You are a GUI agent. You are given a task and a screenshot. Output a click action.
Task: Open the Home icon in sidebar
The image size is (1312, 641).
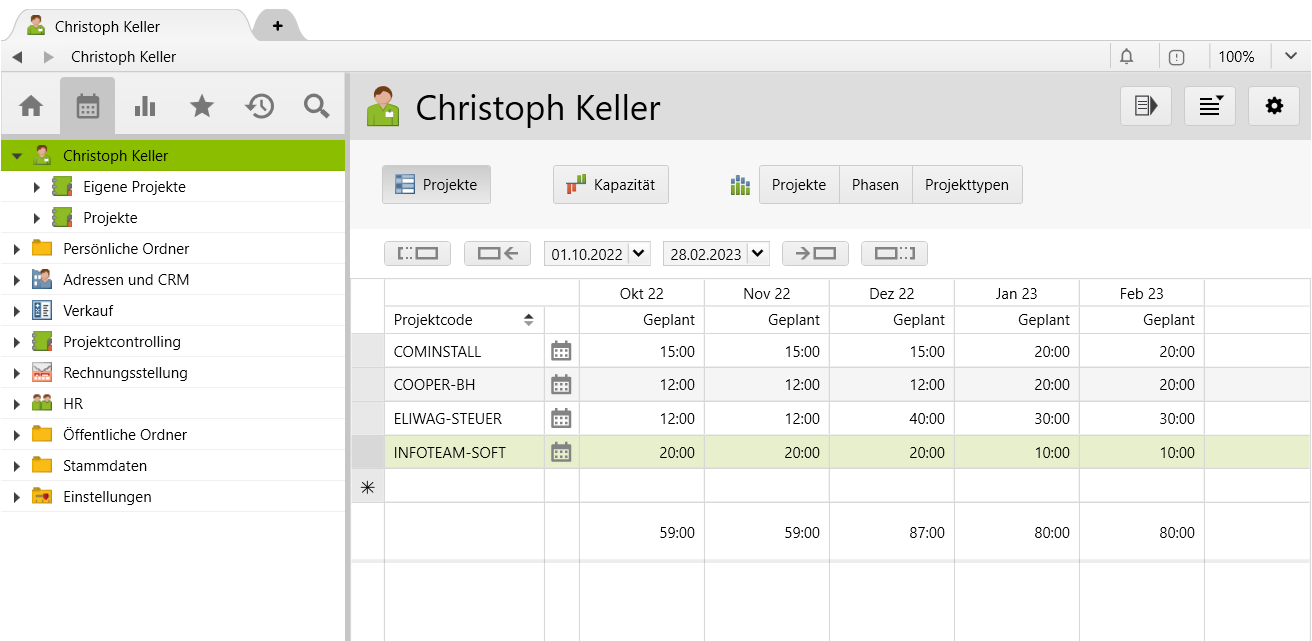(x=31, y=106)
